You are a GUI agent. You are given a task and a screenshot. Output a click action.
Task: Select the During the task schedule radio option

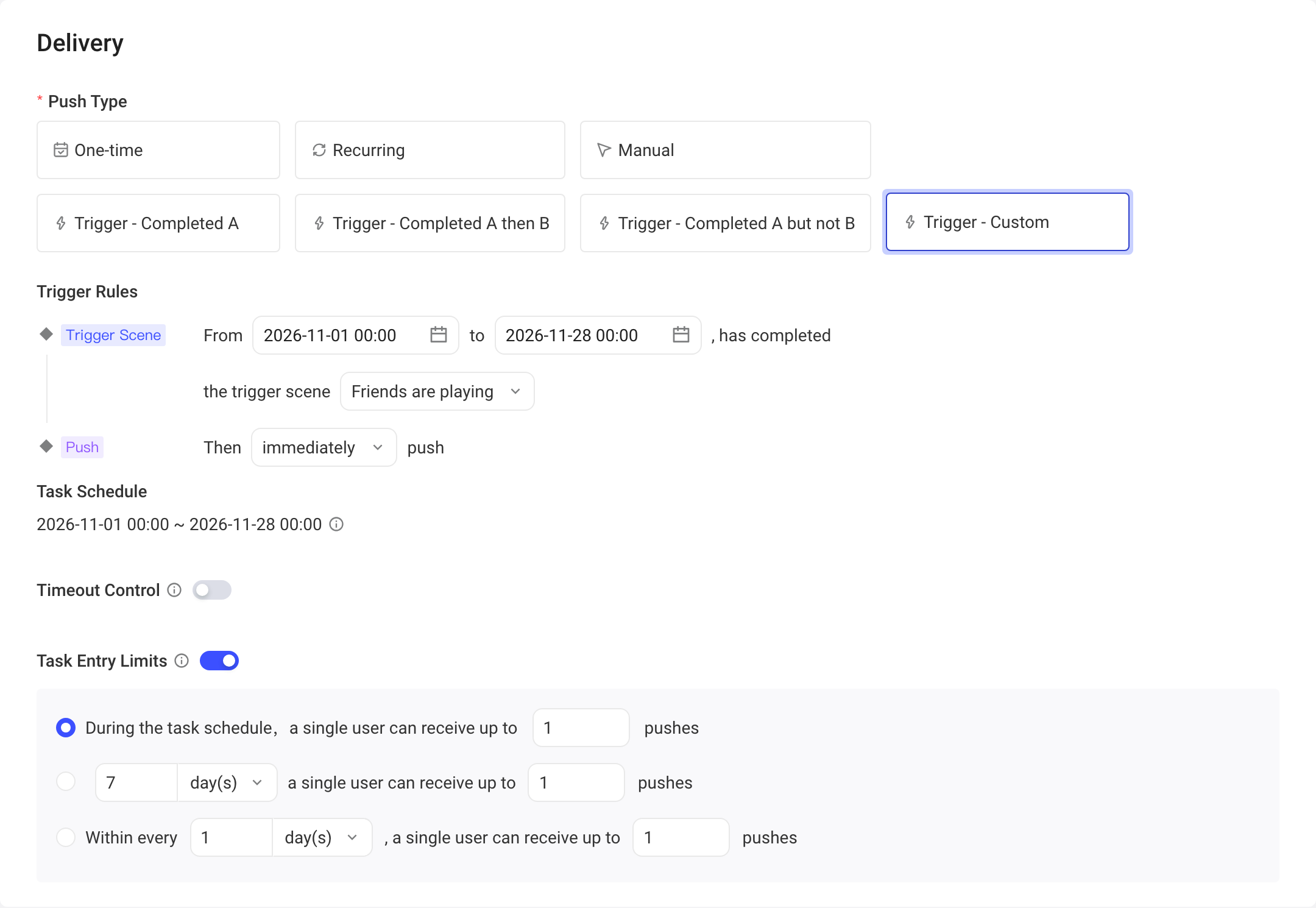click(x=66, y=728)
